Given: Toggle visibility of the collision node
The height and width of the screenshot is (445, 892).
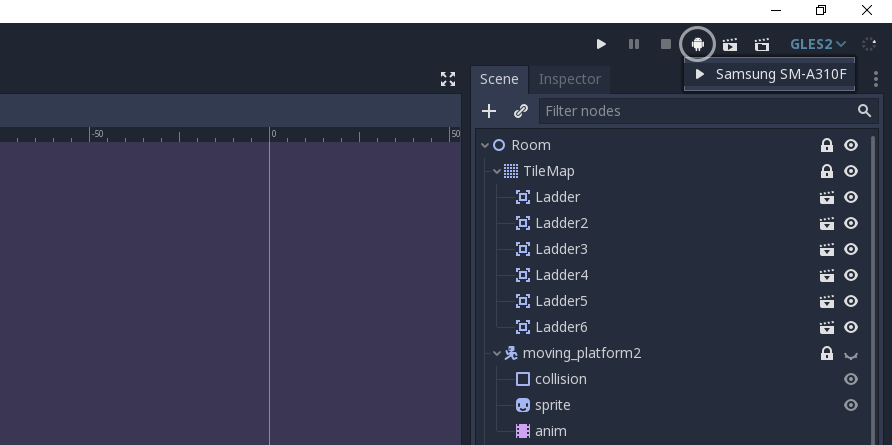Looking at the screenshot, I should pos(851,379).
